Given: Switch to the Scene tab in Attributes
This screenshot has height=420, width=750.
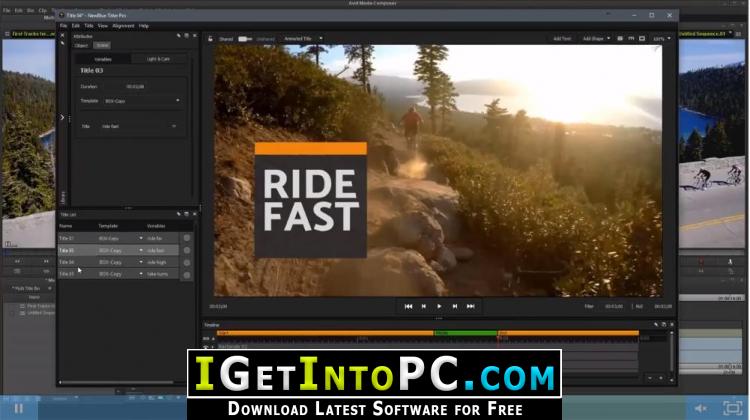Looking at the screenshot, I should [x=102, y=45].
